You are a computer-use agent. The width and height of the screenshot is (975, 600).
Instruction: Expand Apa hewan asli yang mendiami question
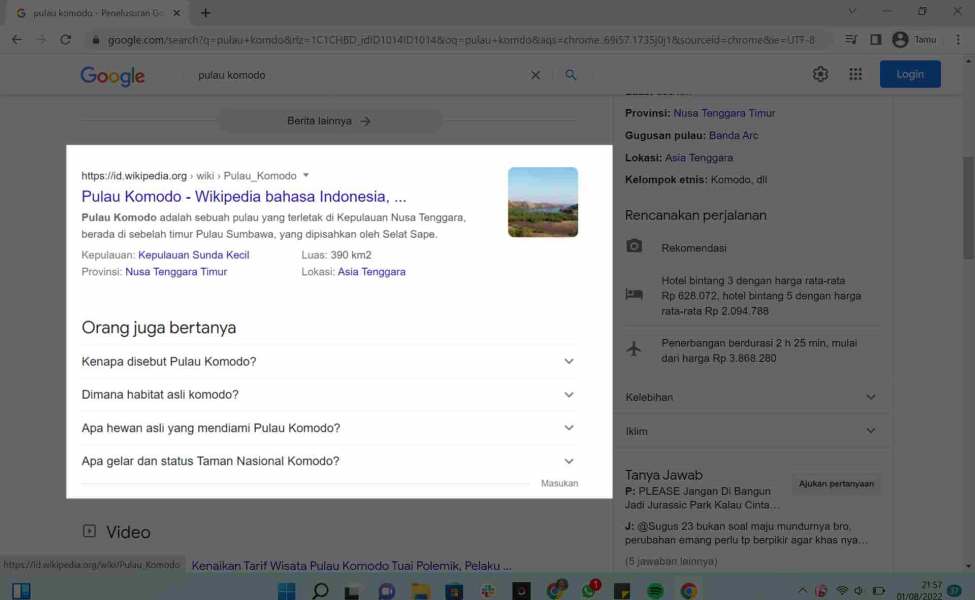coord(328,428)
